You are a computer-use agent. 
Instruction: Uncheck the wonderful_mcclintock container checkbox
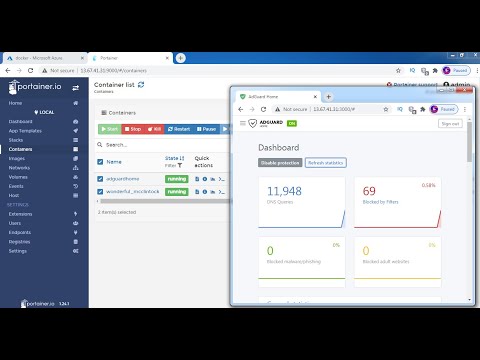click(100, 192)
